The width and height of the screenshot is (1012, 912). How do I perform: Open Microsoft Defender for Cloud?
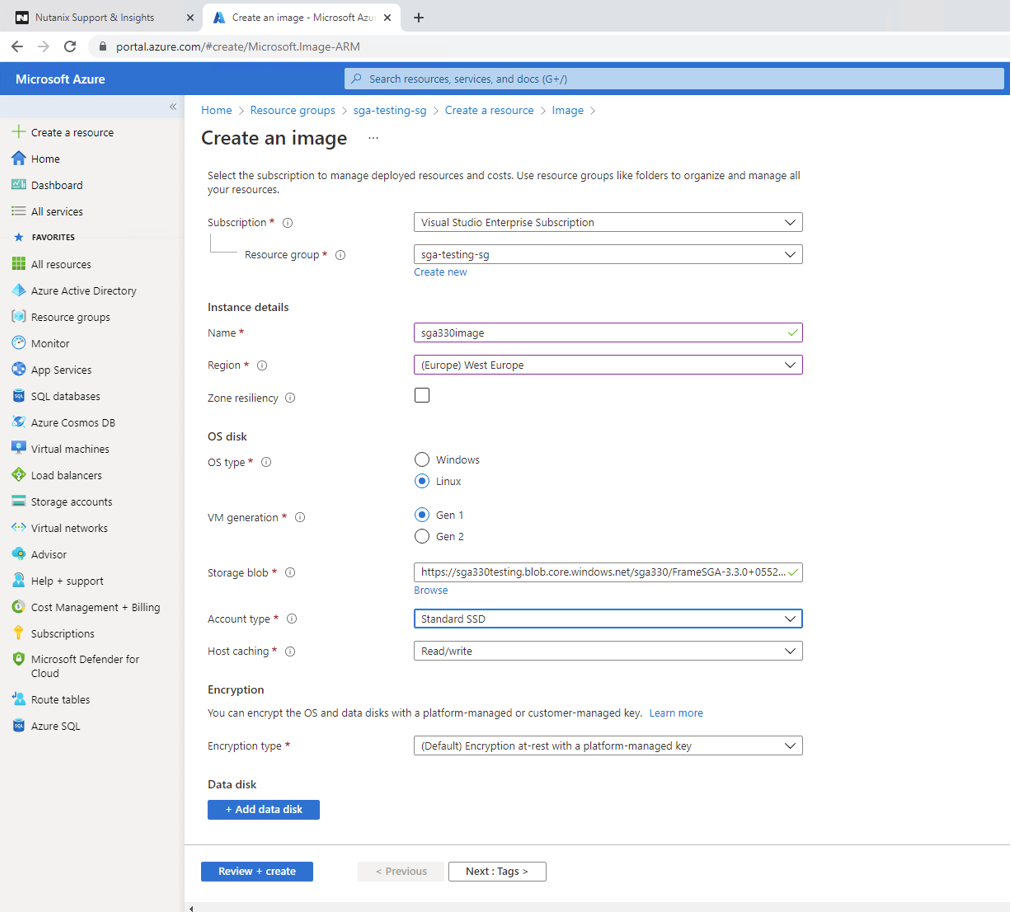click(x=85, y=665)
